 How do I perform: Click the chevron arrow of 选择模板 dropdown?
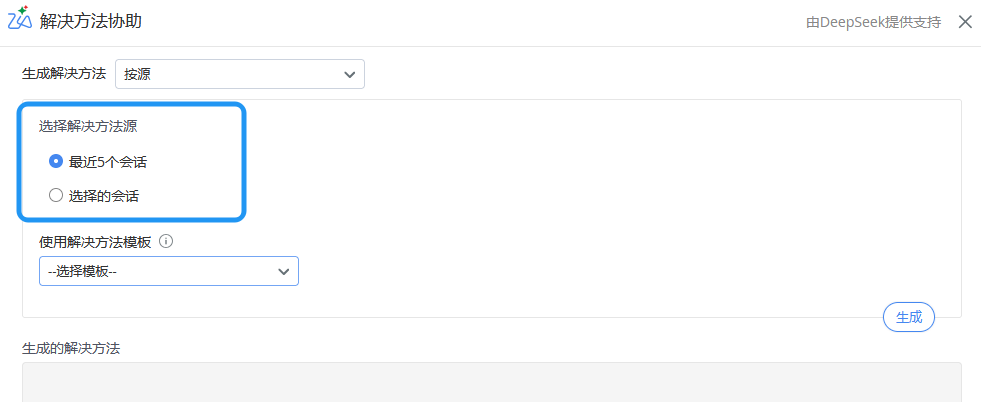[284, 272]
